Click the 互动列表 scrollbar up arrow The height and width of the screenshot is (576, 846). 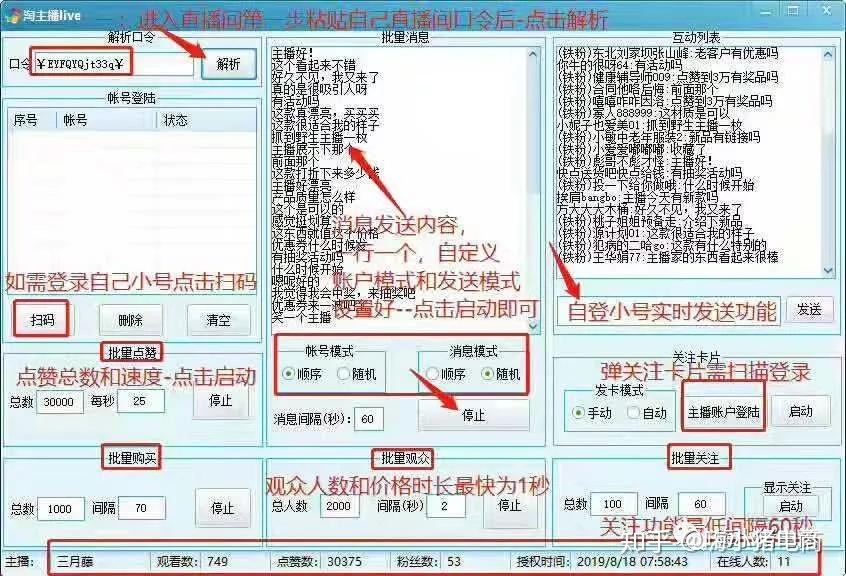828,54
